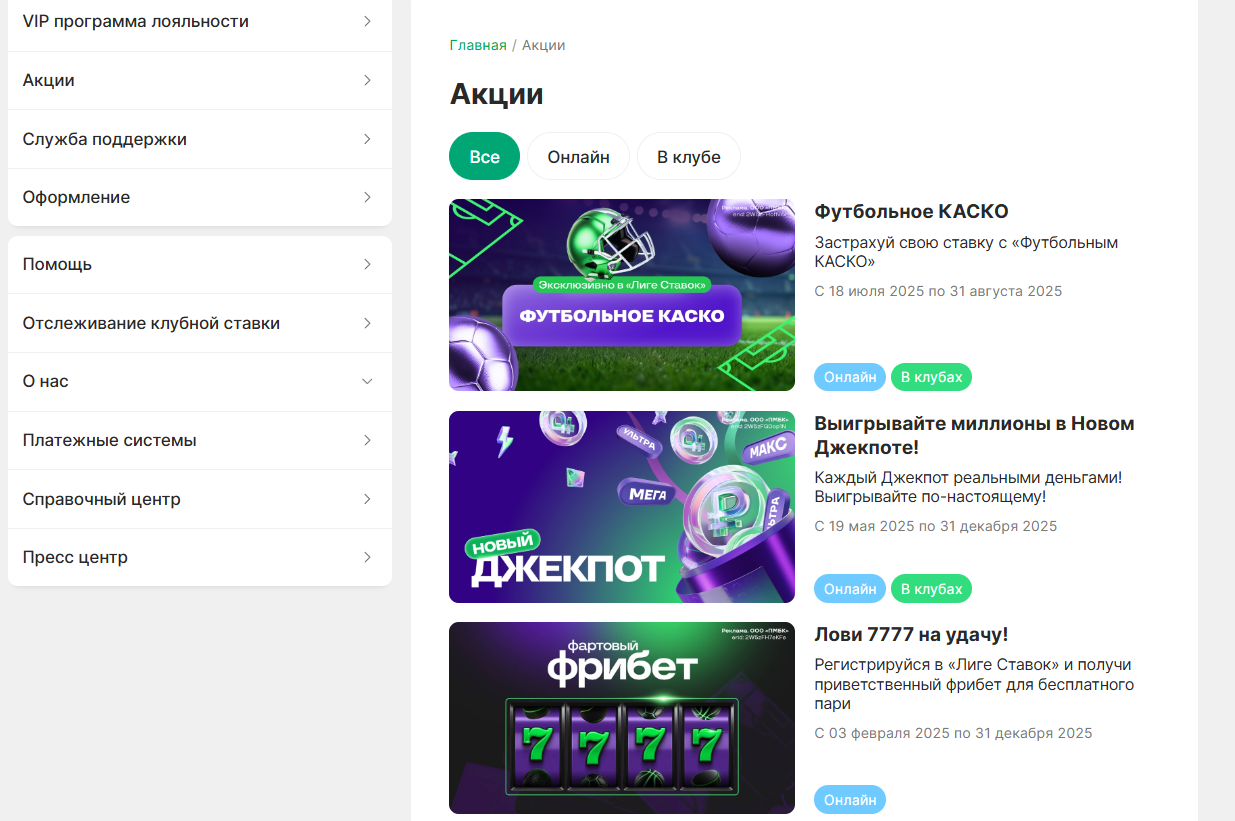The height and width of the screenshot is (821, 1235).
Task: Open the Лови 7777 на удачу! title
Action: (x=911, y=635)
